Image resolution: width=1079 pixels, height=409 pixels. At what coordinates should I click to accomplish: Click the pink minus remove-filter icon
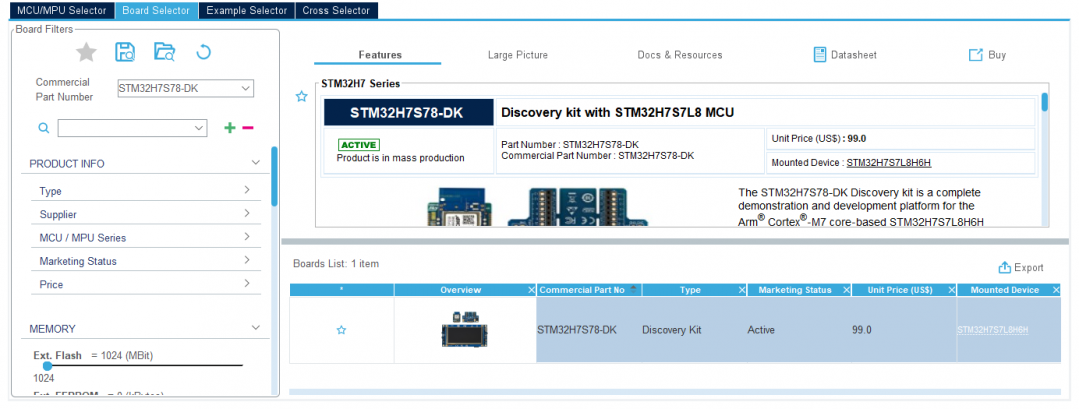[248, 128]
